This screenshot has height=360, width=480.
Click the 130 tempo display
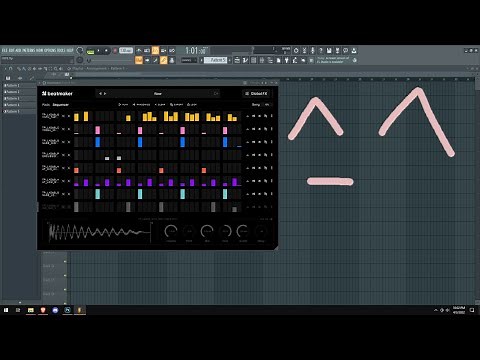[126, 50]
